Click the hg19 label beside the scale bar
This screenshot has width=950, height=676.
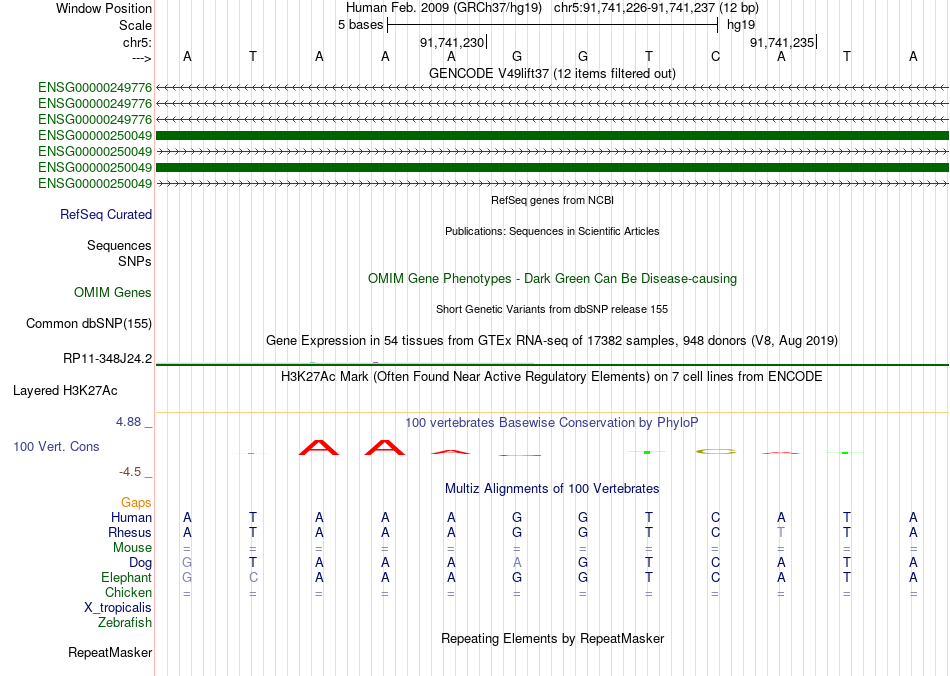point(741,25)
